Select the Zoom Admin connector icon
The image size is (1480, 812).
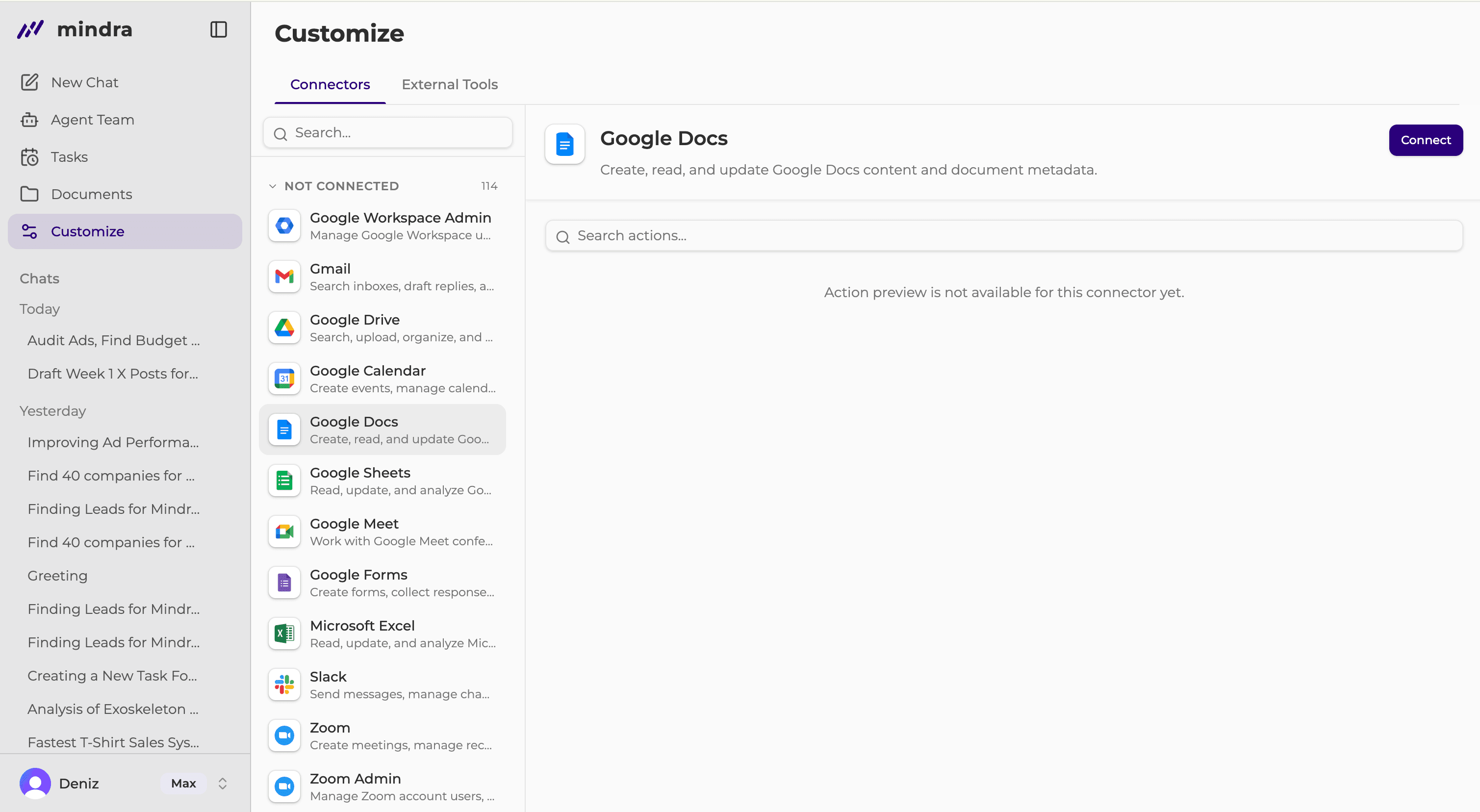[284, 787]
